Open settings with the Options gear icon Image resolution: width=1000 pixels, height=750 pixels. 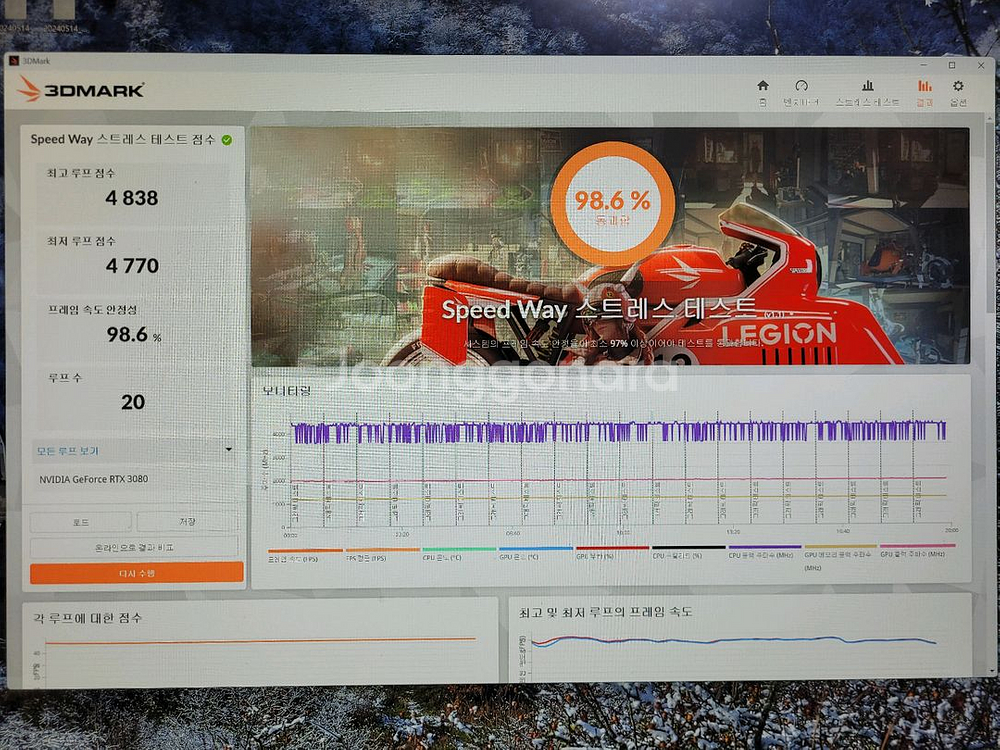957,85
